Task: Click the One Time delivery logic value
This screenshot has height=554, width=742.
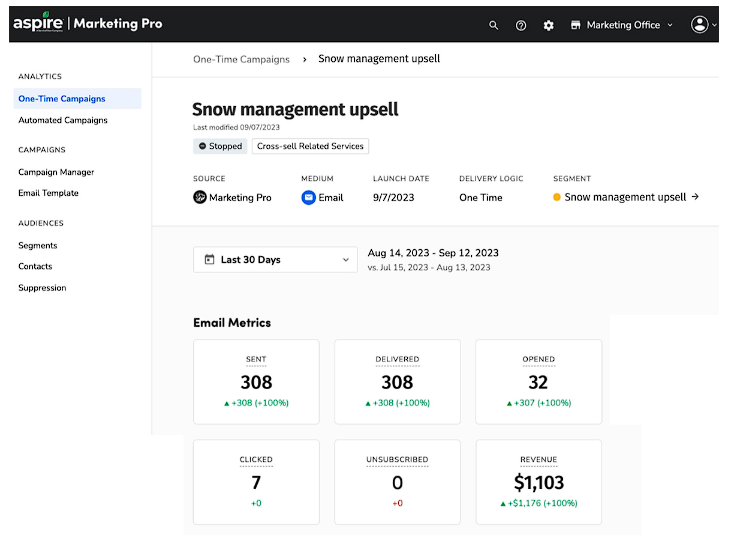Action: (481, 197)
